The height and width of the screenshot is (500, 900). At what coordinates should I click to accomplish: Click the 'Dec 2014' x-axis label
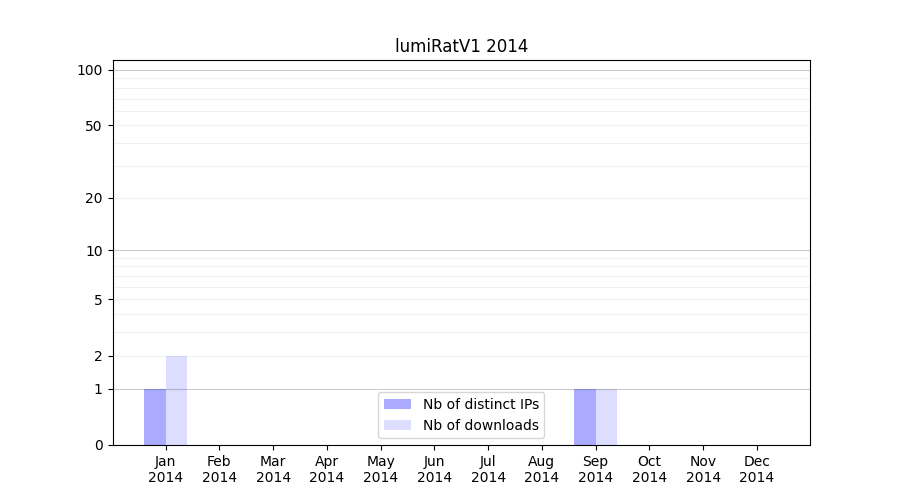click(x=757, y=469)
